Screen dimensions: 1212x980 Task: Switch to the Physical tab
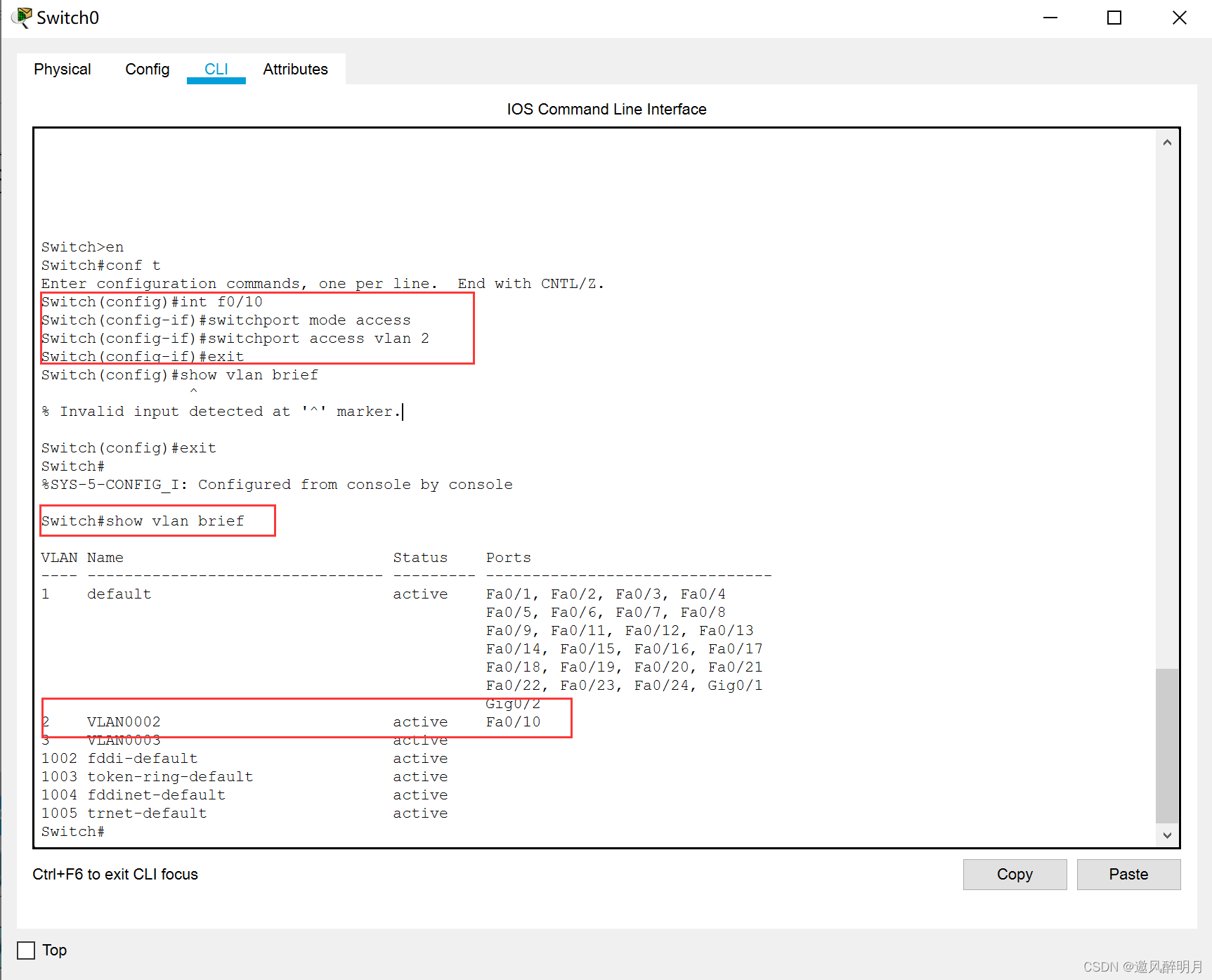point(63,69)
